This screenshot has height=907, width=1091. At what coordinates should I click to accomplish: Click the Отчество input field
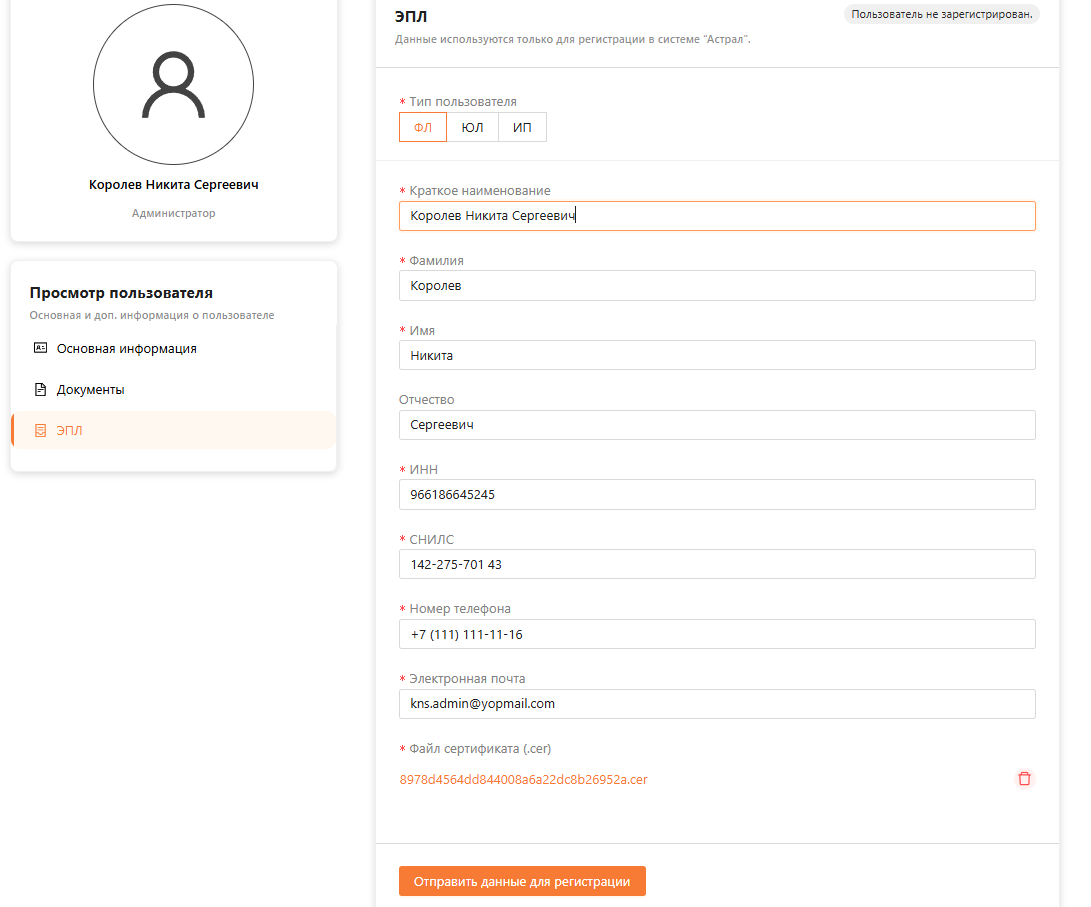(x=716, y=425)
